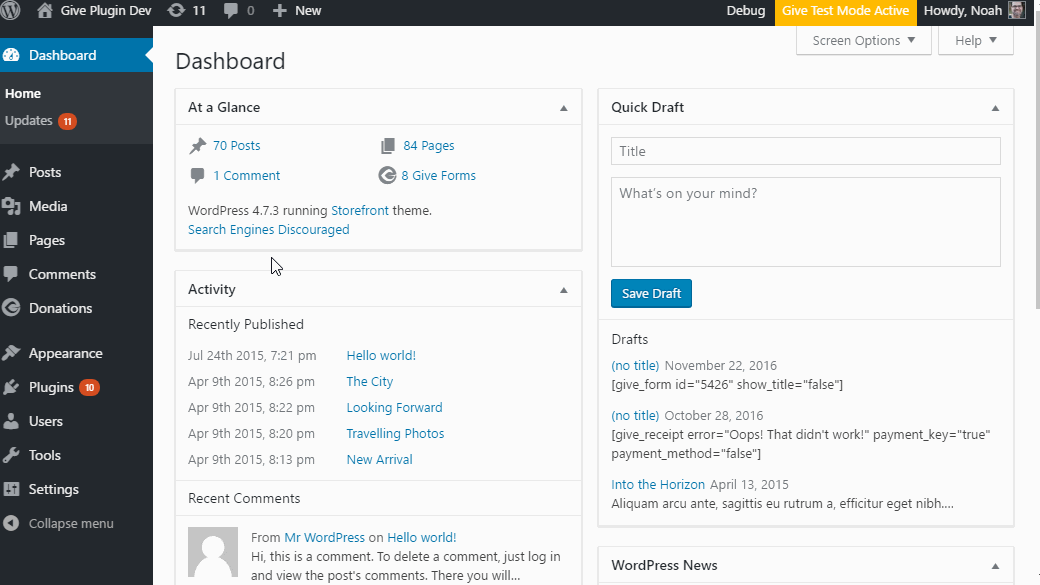Click the Users person icon in sidebar
The width and height of the screenshot is (1040, 585).
click(x=11, y=421)
